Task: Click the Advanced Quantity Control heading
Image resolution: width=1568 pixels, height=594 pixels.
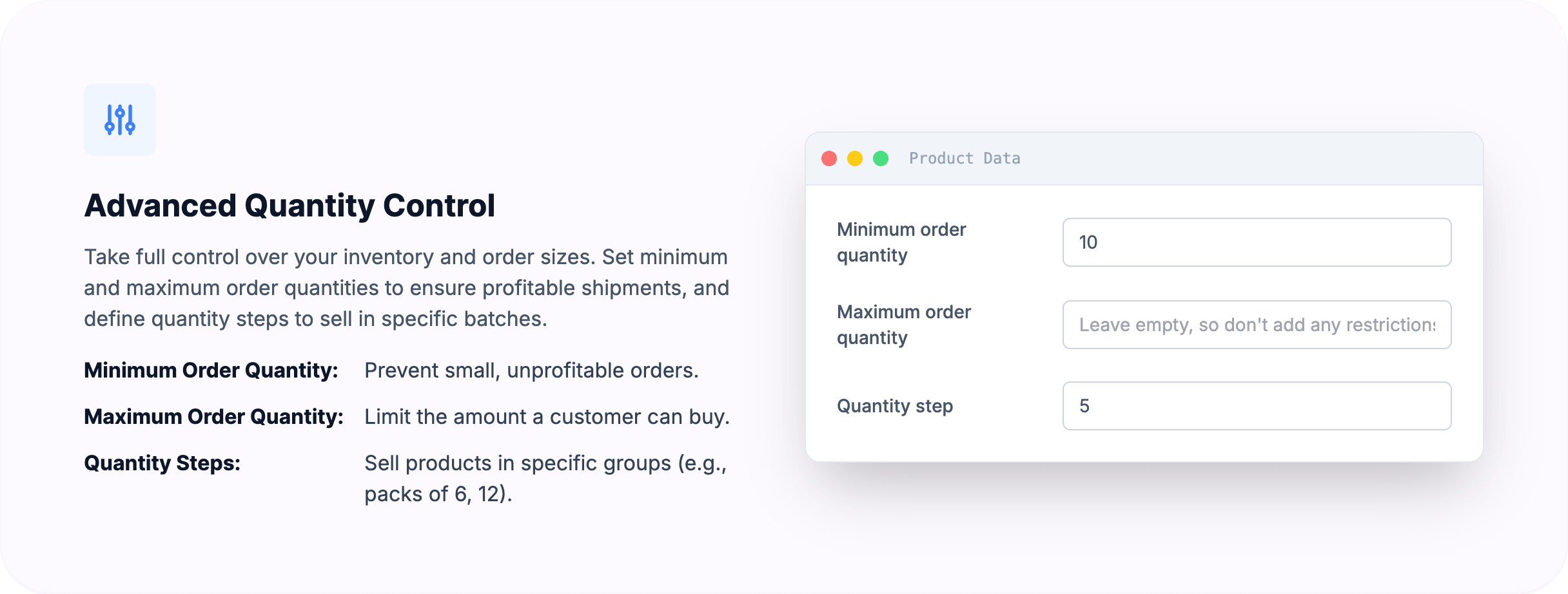Action: point(289,206)
